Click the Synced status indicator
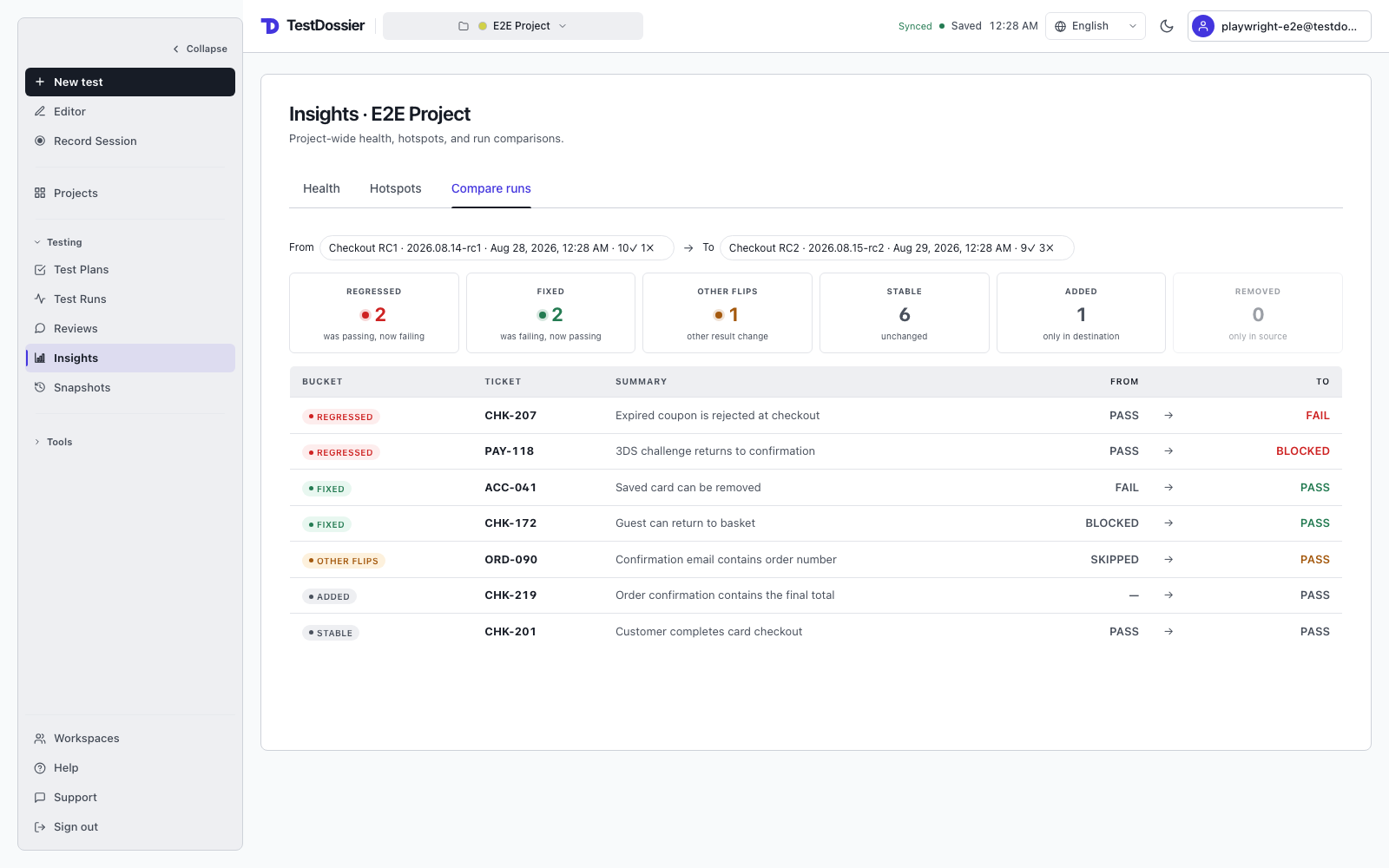The image size is (1389, 868). 915,26
